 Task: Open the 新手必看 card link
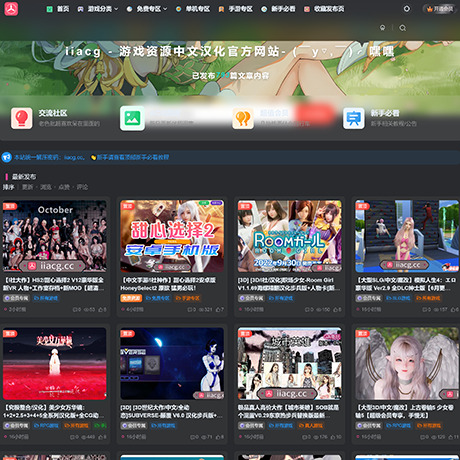[385, 113]
